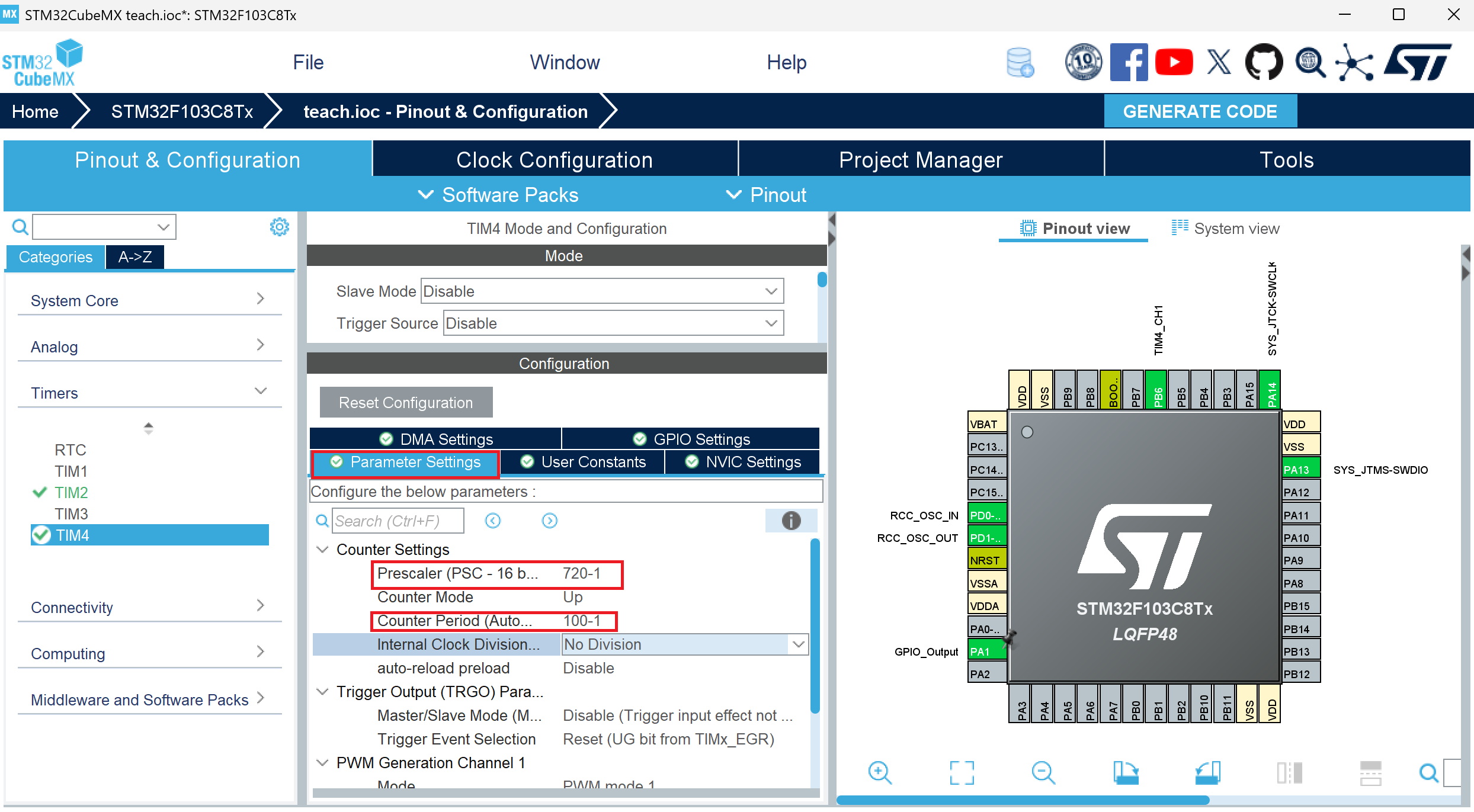Click the Reset Configuration button
1474x812 pixels.
[406, 403]
